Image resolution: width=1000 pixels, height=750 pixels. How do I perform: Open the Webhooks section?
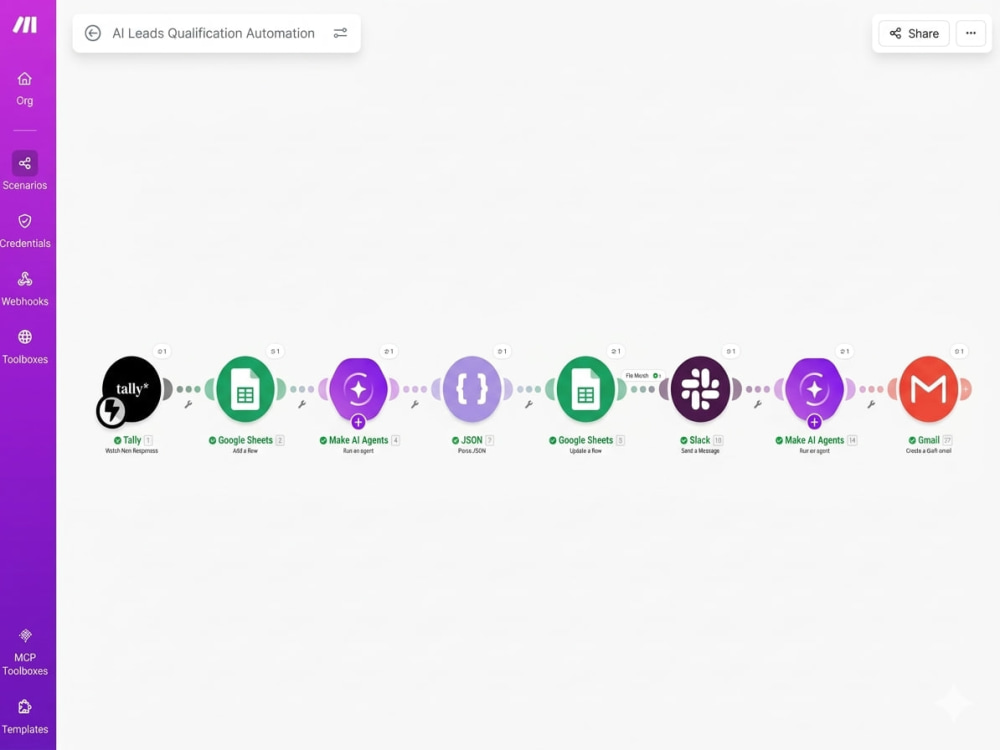point(25,289)
